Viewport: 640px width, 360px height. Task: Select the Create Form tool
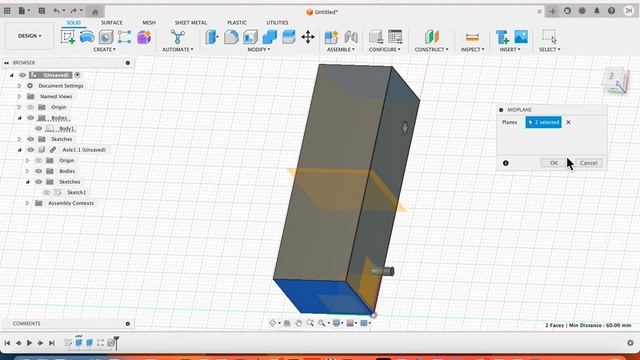(144, 37)
